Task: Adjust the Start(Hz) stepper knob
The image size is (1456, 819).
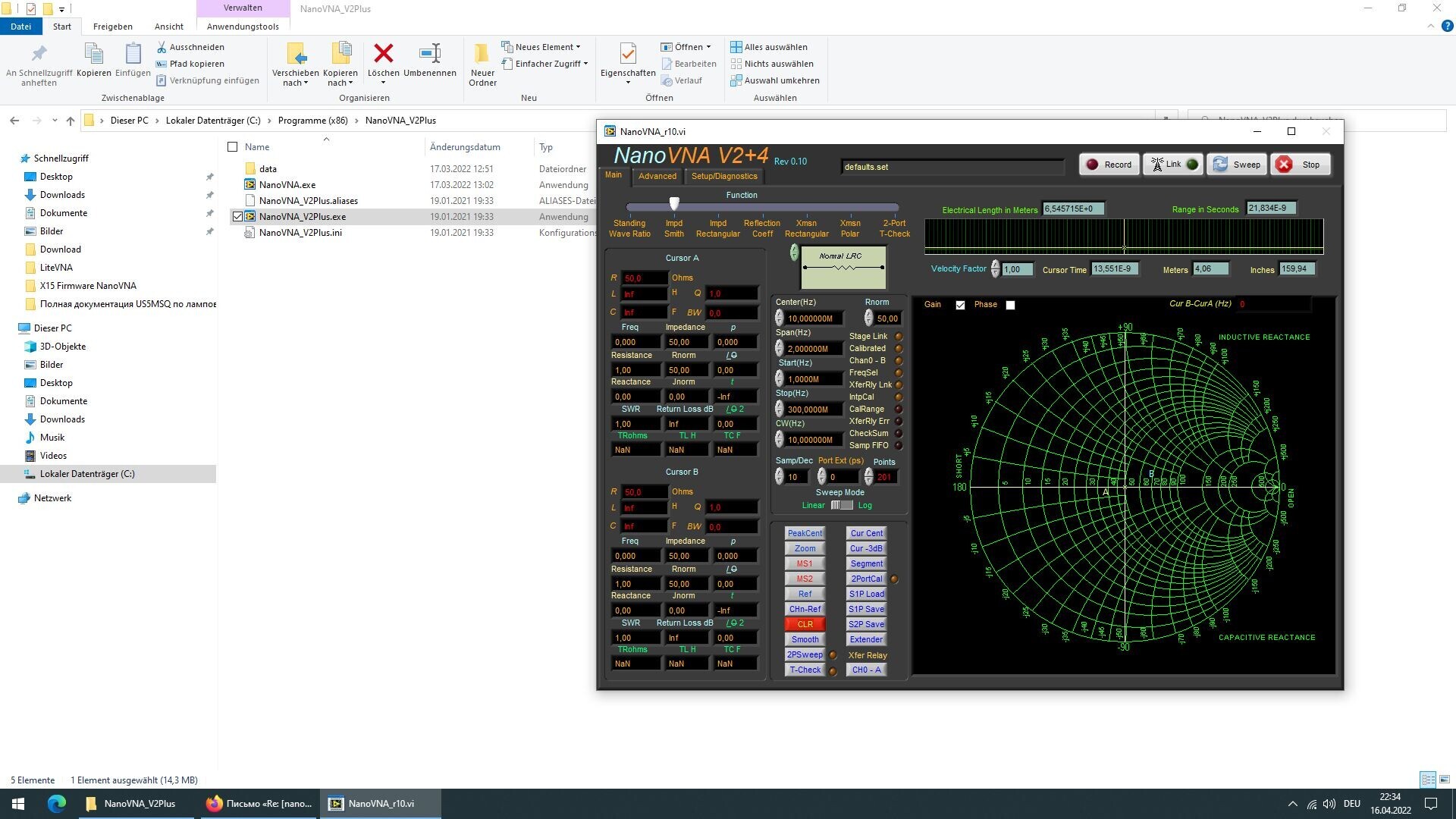Action: point(779,378)
